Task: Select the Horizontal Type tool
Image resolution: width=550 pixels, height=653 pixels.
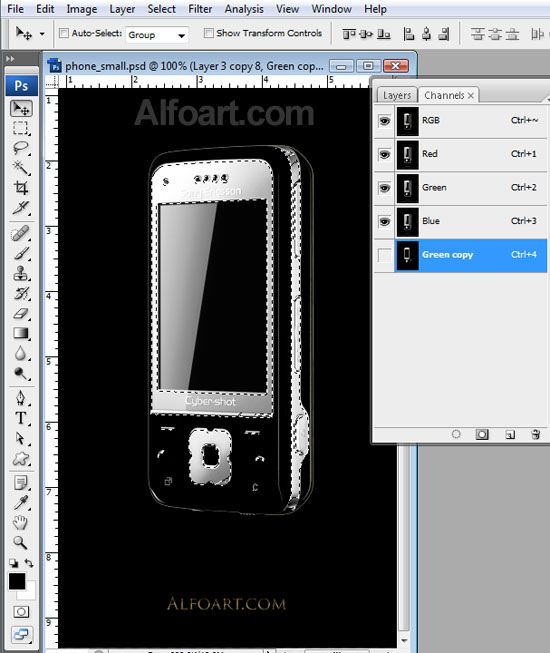Action: coord(21,418)
